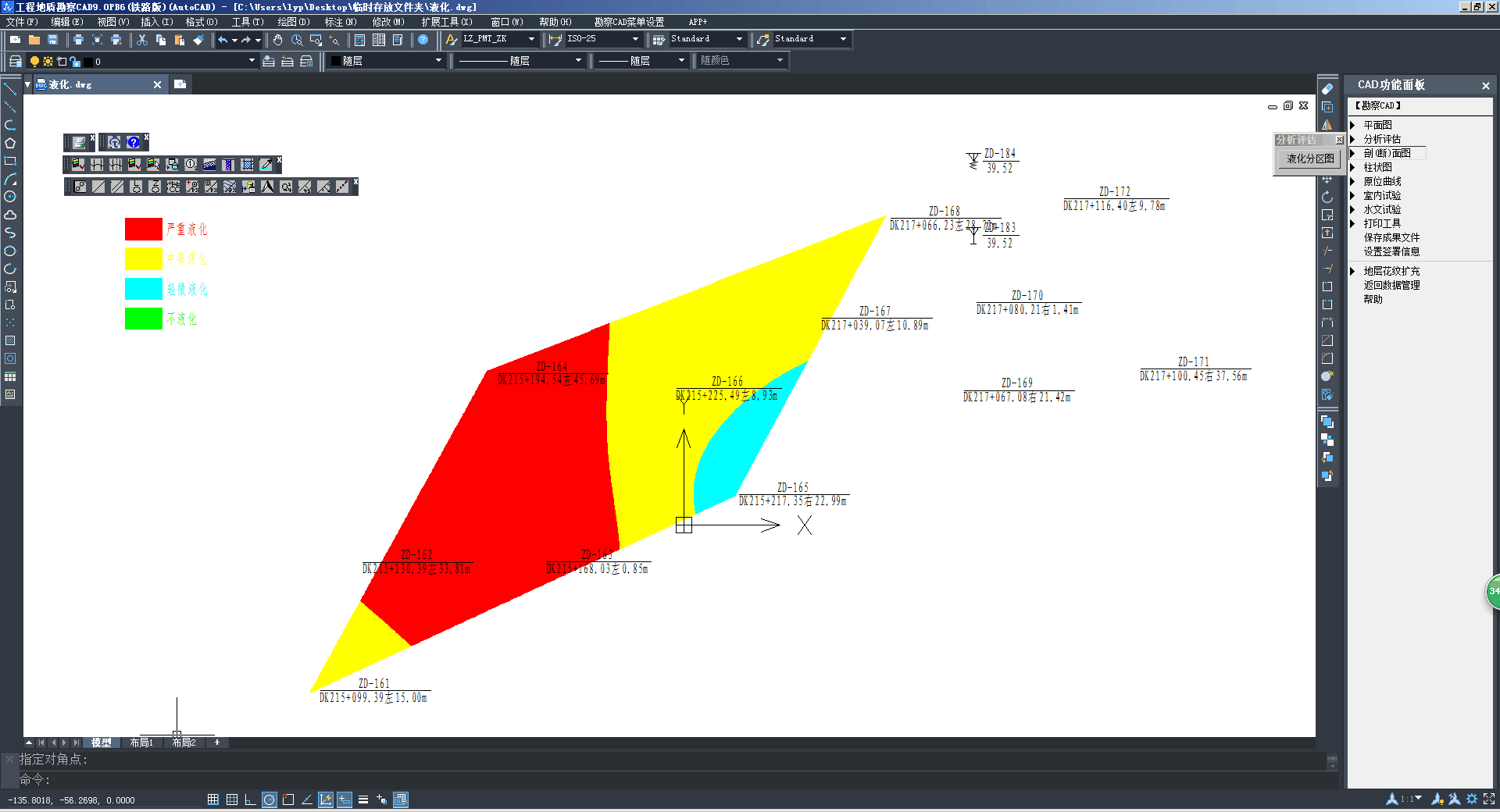
Task: Open the ISO-25 dimension style dropdown
Action: 634,39
